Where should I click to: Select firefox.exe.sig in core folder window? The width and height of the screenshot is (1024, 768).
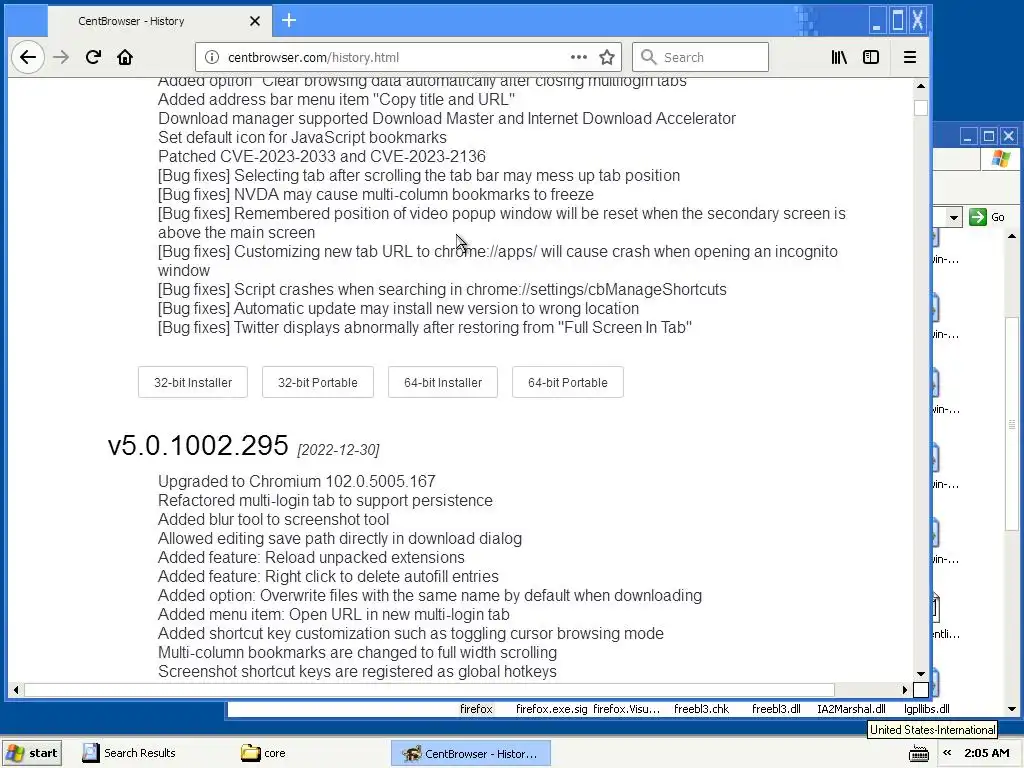[x=551, y=709]
